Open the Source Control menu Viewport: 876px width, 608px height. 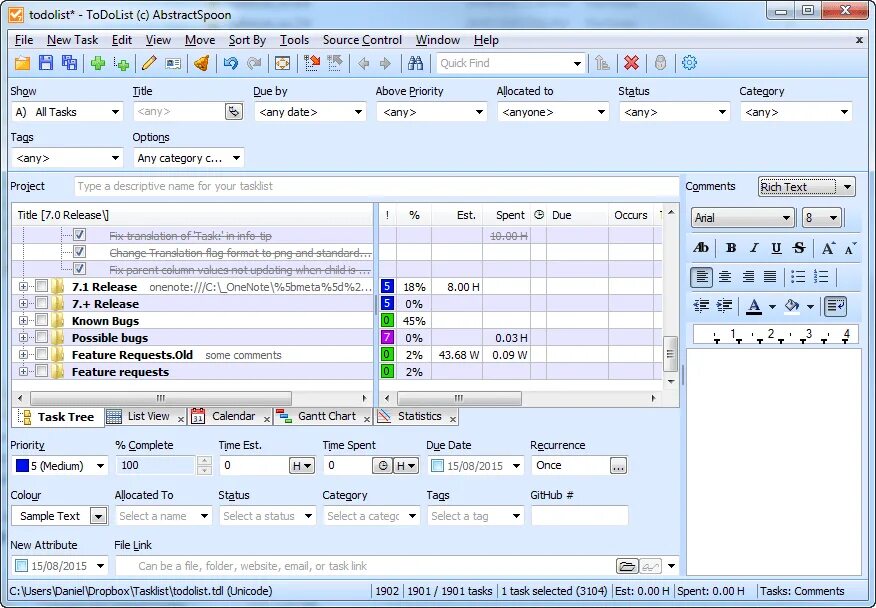click(362, 40)
